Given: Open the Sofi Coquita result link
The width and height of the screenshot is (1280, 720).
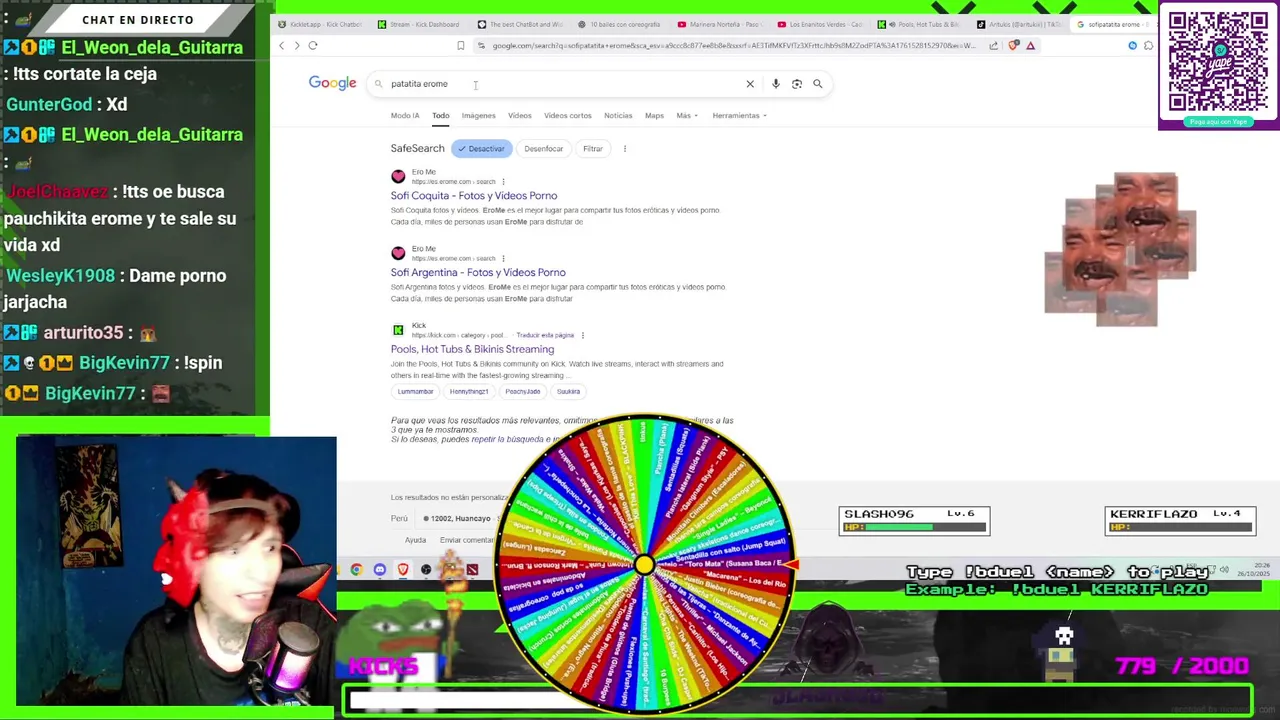Looking at the screenshot, I should click(474, 196).
